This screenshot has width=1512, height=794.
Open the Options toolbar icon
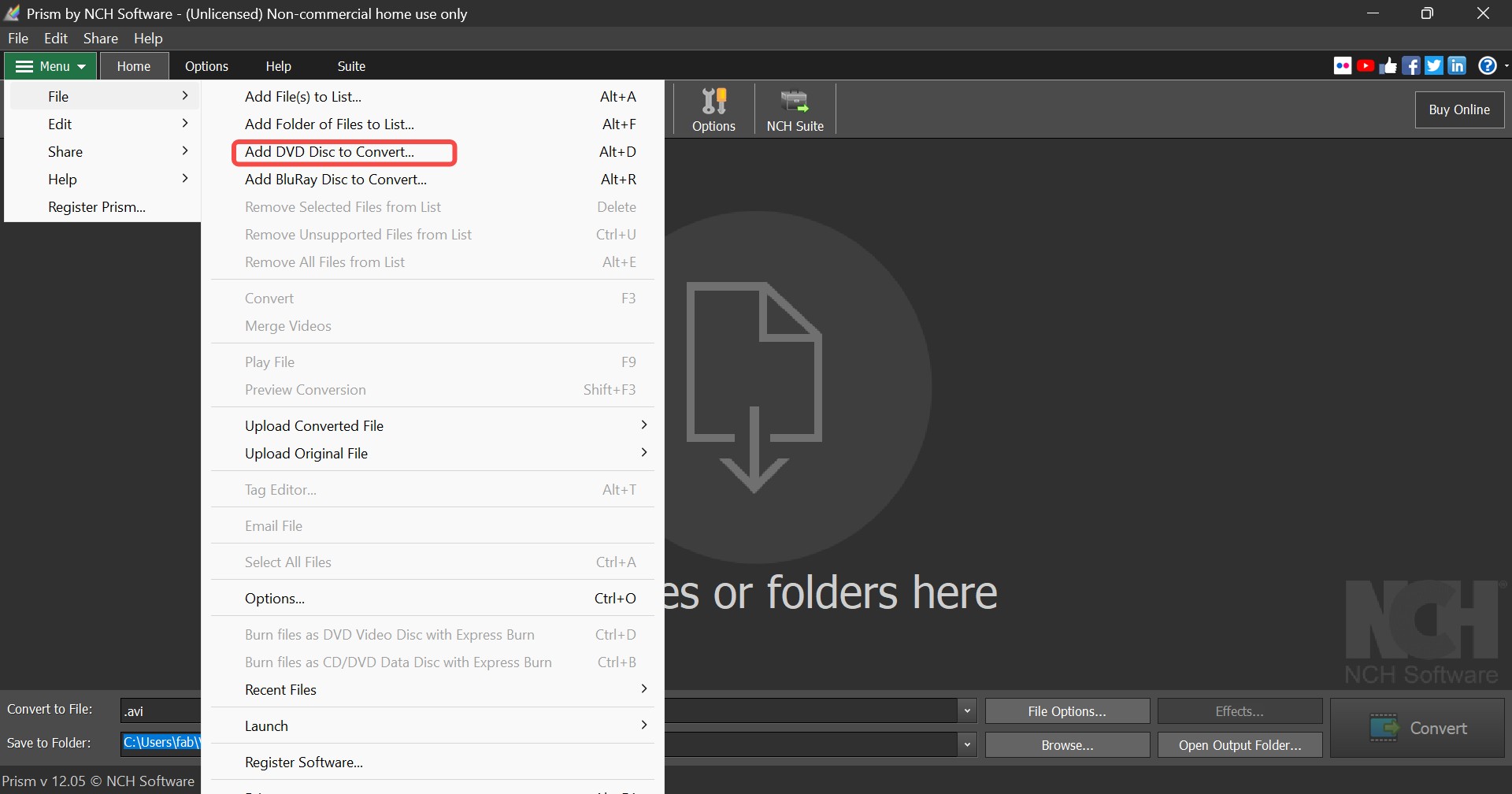(713, 109)
